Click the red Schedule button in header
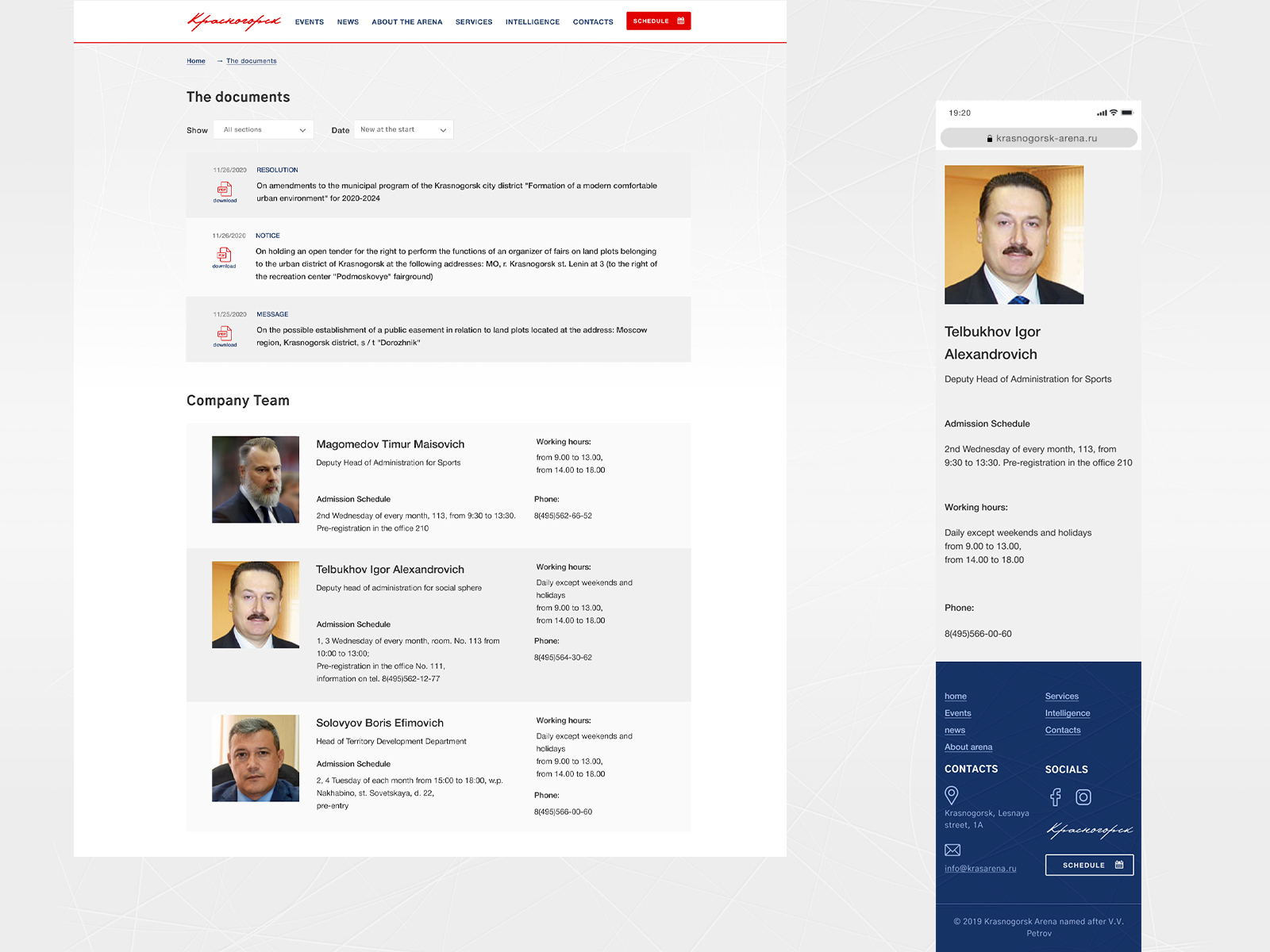1270x952 pixels. pos(659,21)
